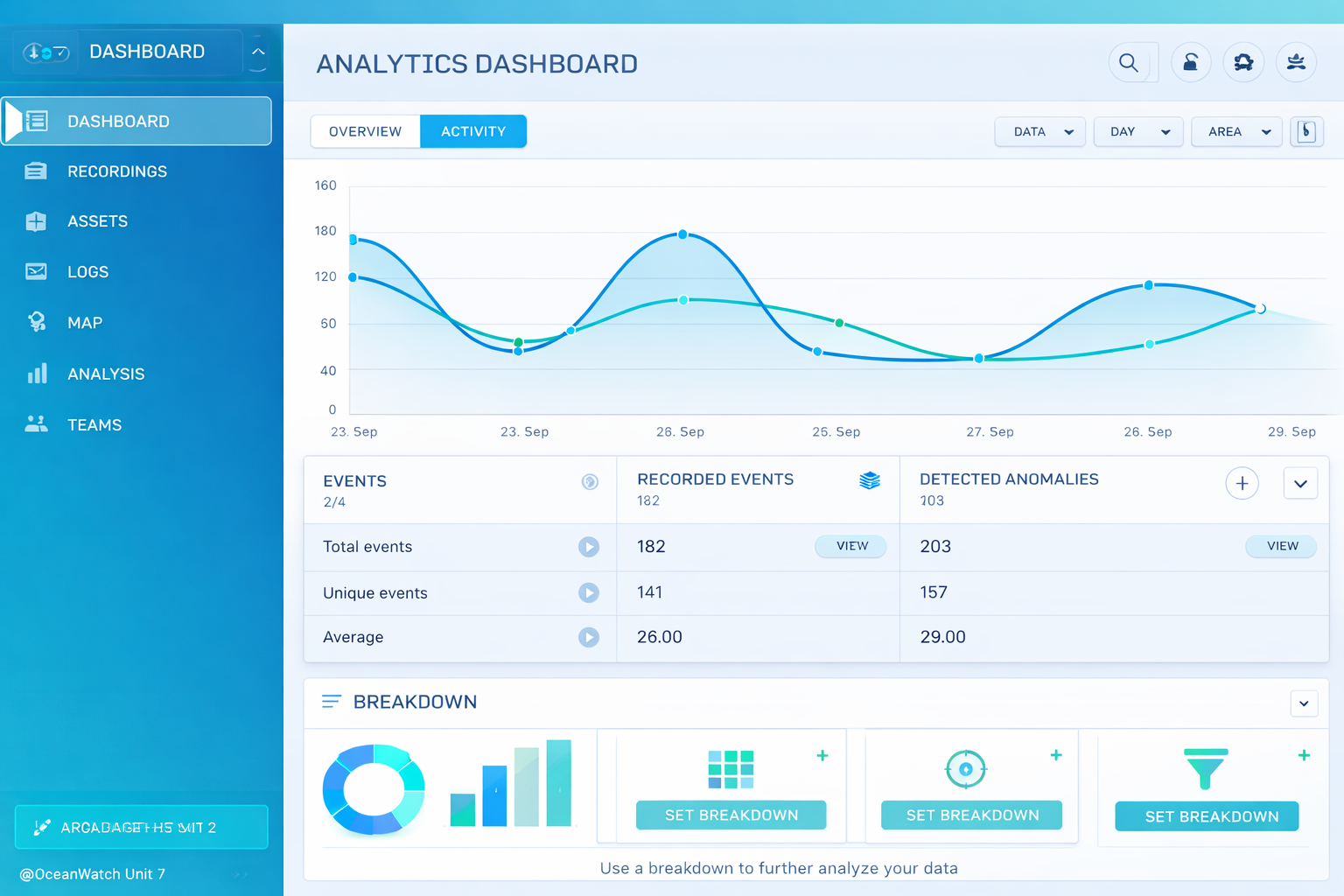Select the Assets icon in the sidebar

point(36,221)
